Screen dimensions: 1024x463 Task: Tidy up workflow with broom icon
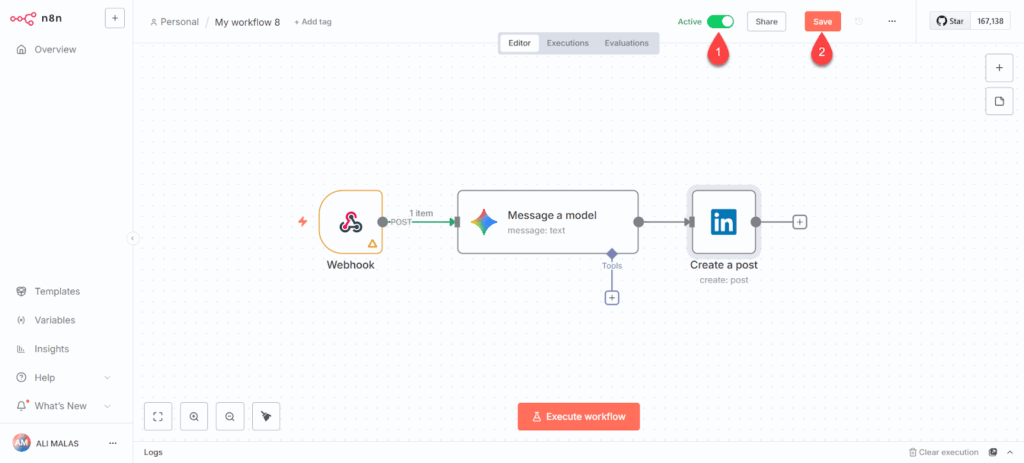click(266, 417)
